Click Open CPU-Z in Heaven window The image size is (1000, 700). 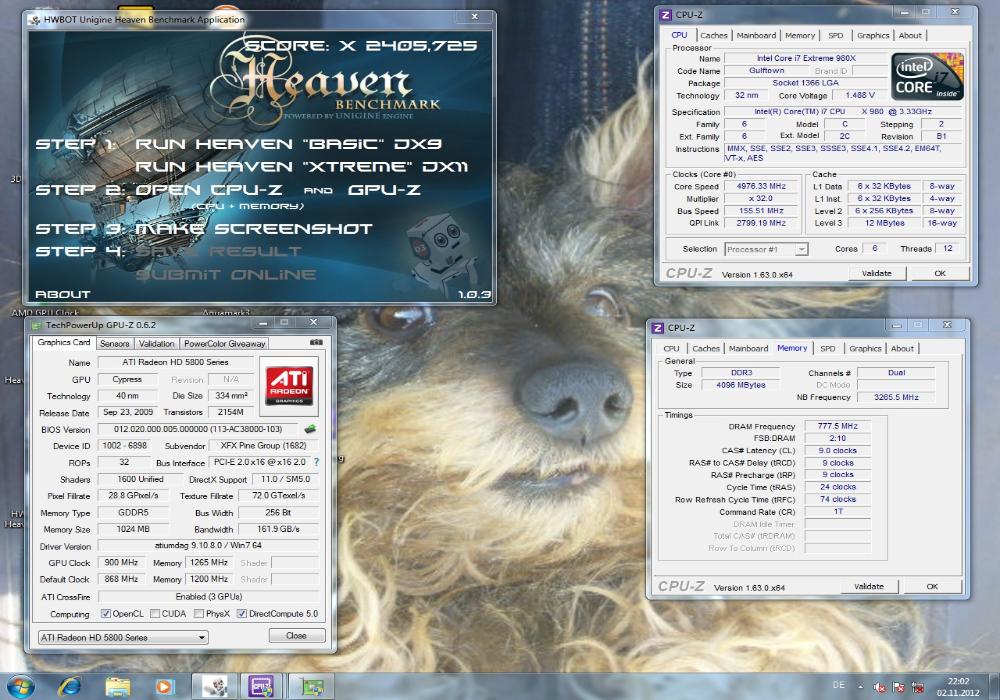209,190
